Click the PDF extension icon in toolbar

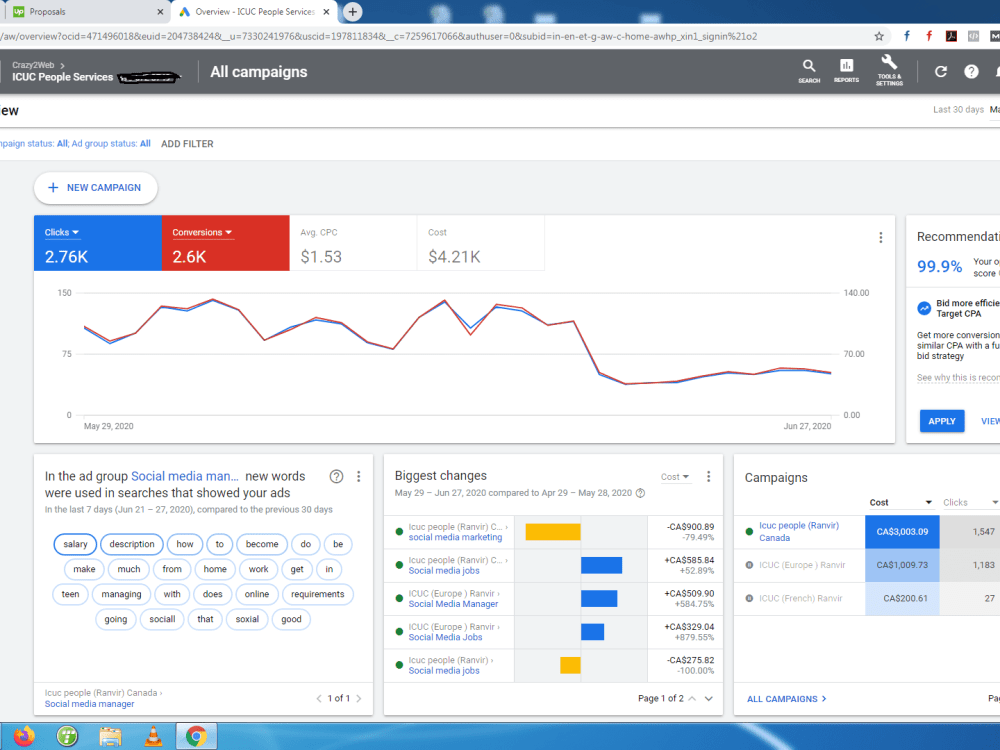tap(951, 36)
